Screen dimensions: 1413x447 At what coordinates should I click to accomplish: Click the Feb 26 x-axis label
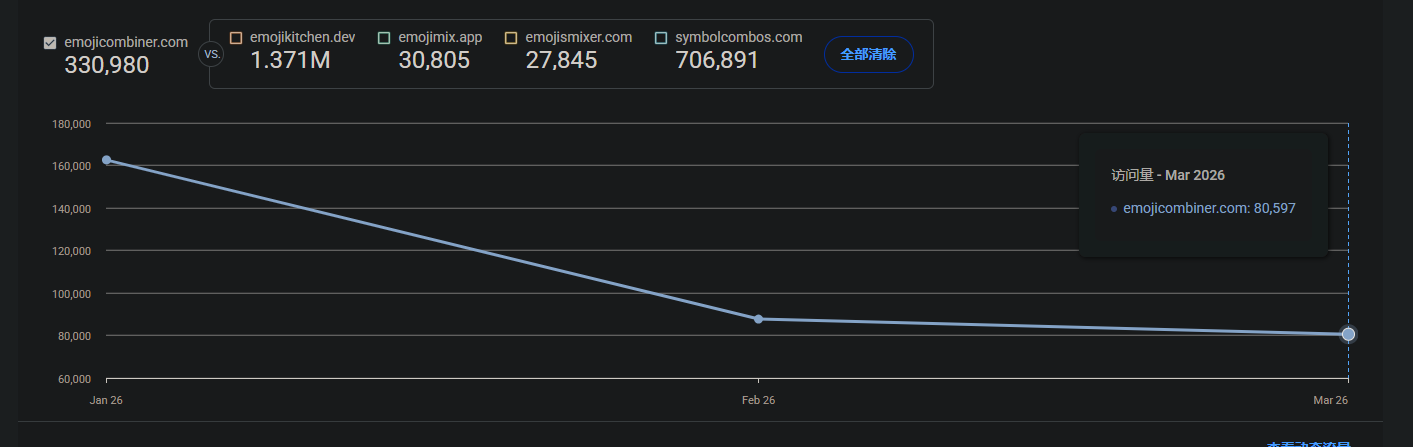tap(758, 400)
